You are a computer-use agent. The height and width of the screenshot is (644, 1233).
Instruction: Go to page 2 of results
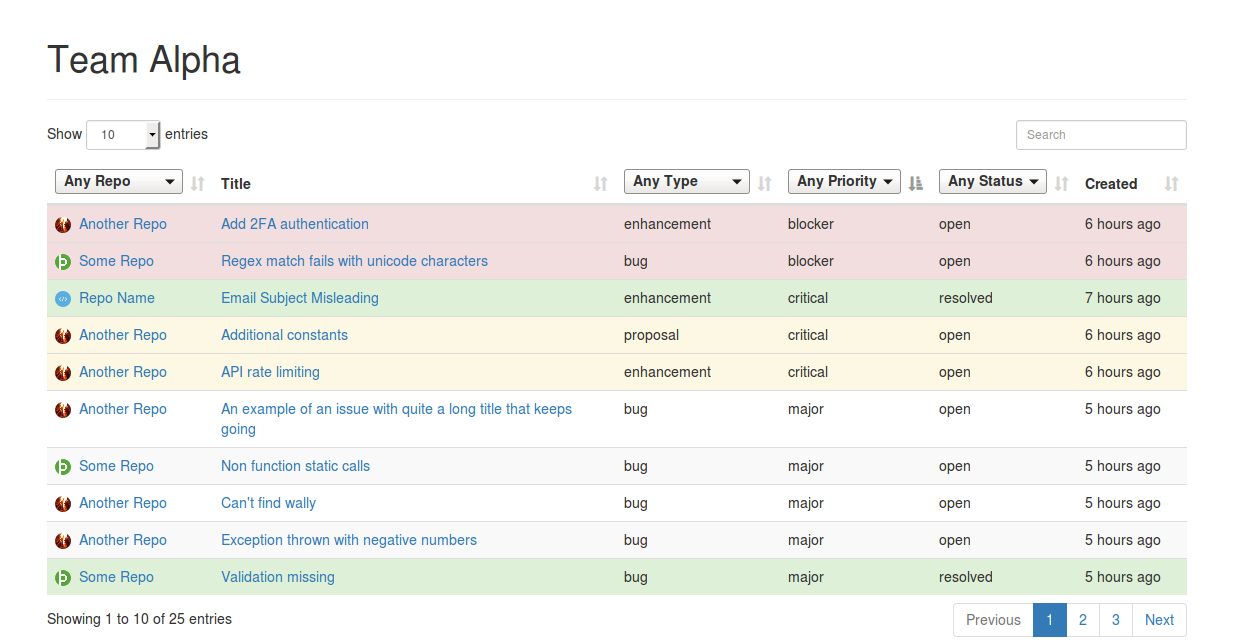[x=1082, y=620]
